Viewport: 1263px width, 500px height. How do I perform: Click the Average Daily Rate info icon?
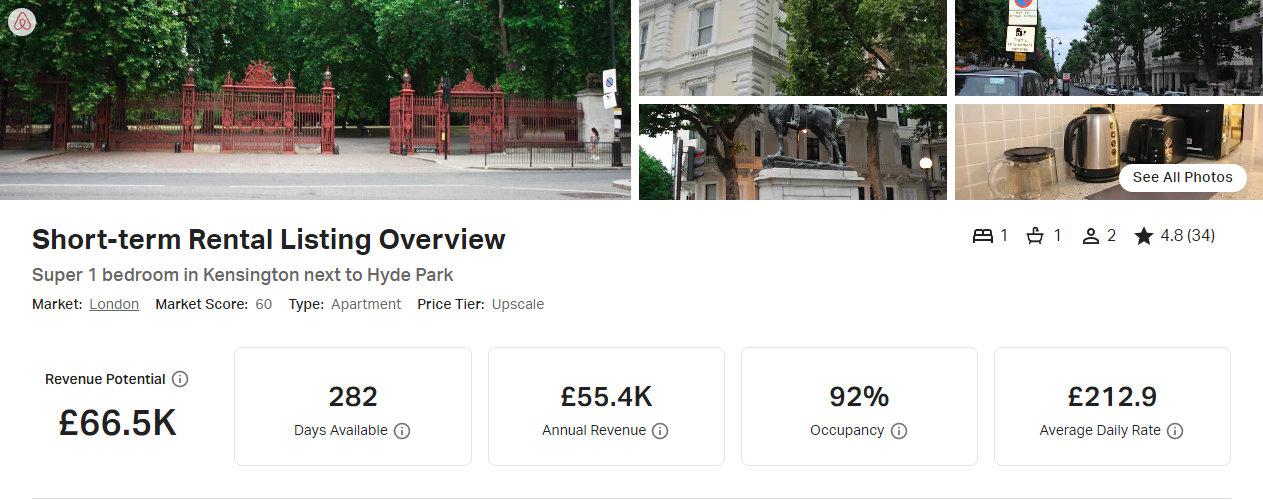(x=1175, y=431)
